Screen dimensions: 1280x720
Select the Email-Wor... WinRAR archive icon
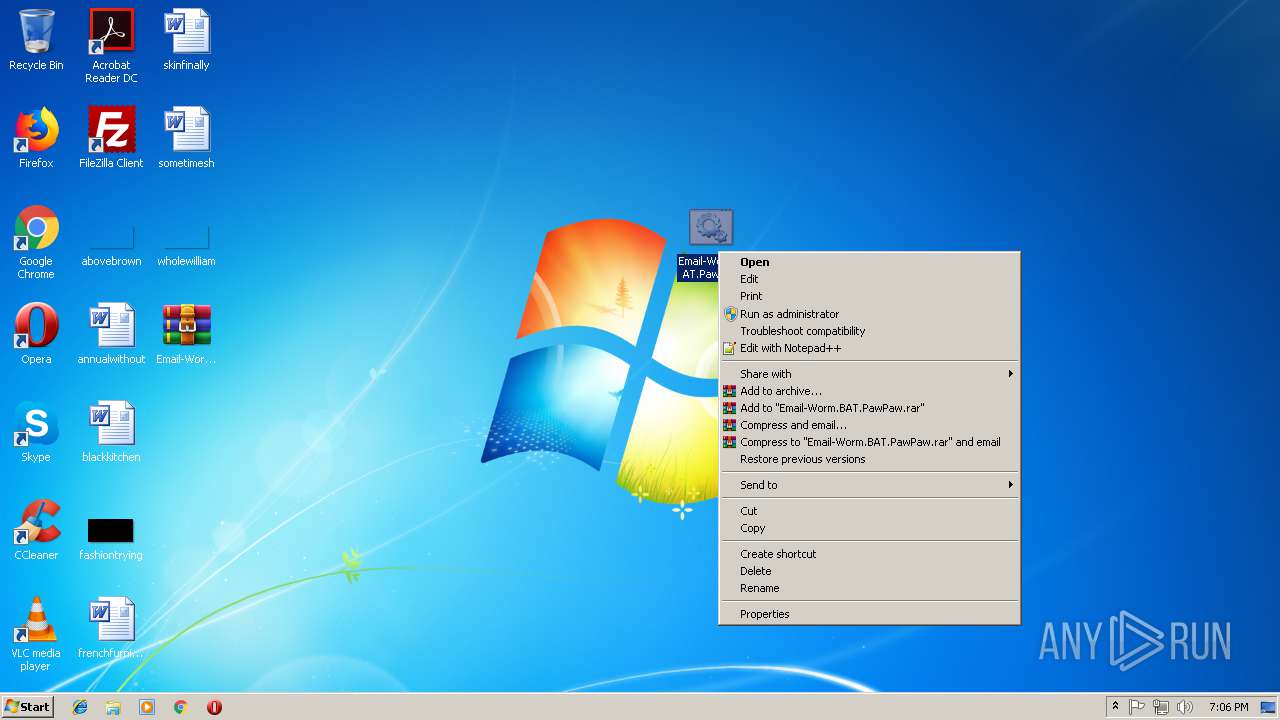point(186,334)
